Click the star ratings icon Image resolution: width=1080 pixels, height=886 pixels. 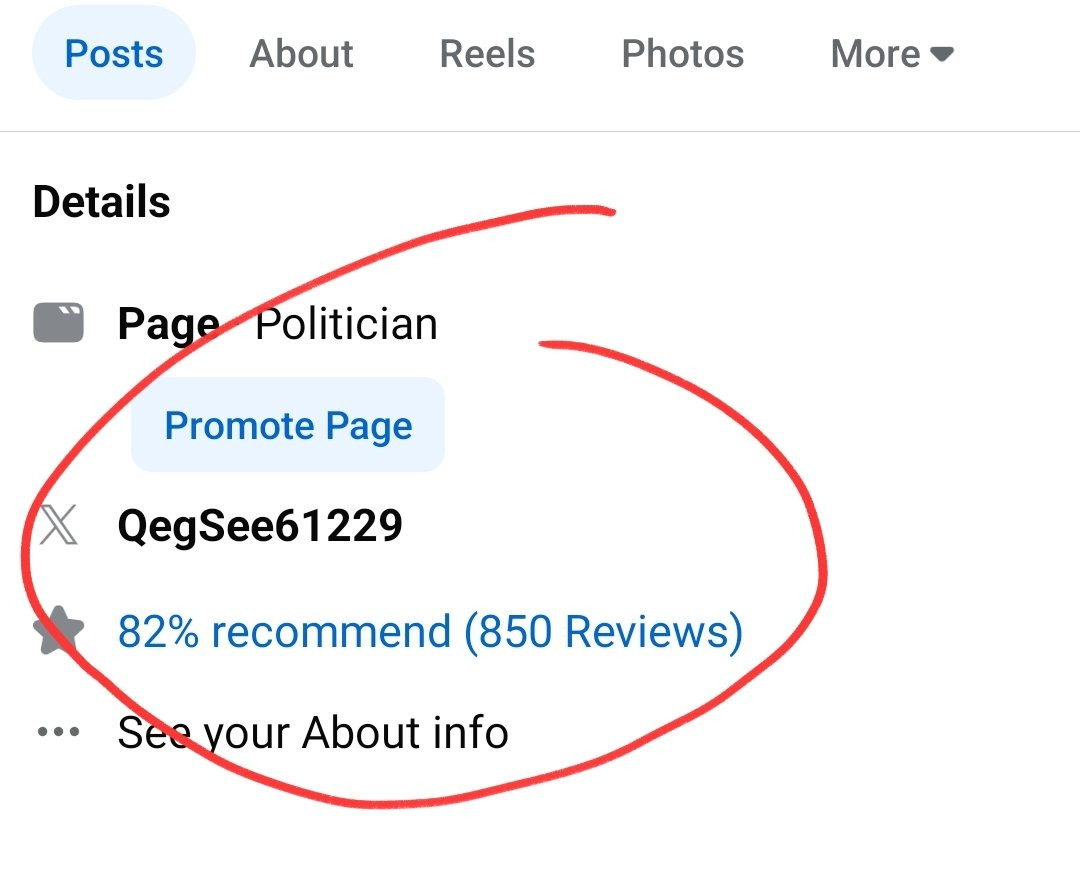click(x=59, y=630)
